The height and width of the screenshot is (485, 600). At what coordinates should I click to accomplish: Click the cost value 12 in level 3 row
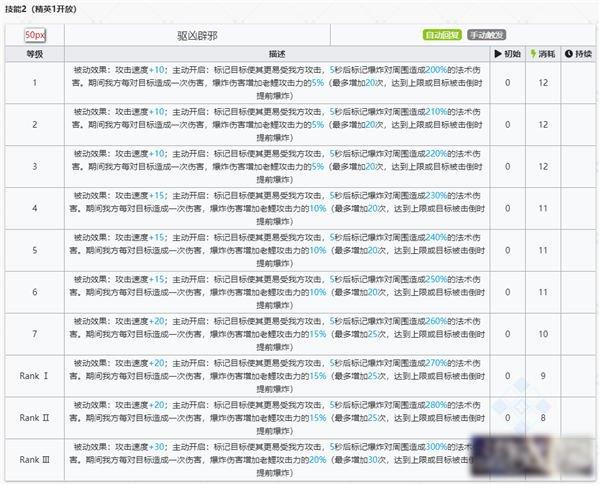(x=543, y=167)
